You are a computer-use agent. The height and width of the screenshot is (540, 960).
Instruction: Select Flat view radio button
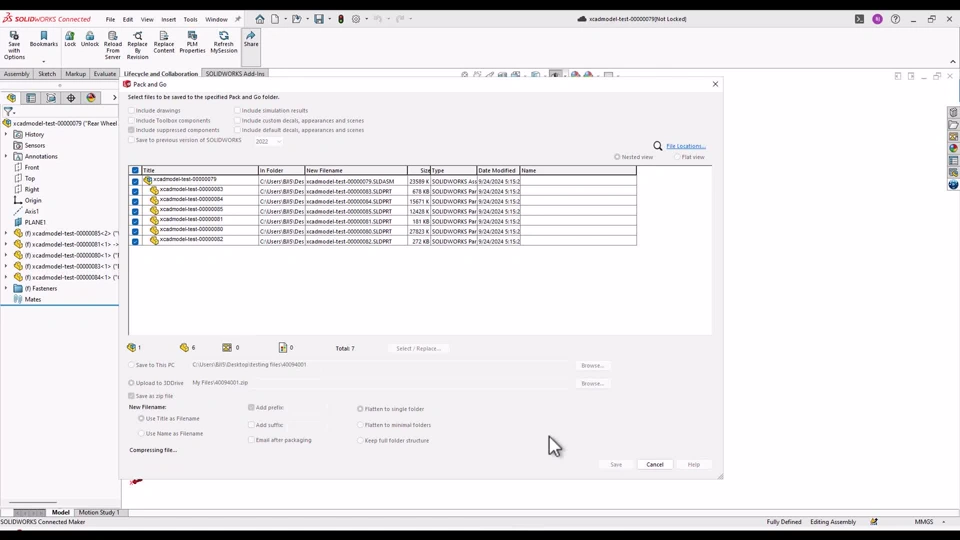(677, 157)
